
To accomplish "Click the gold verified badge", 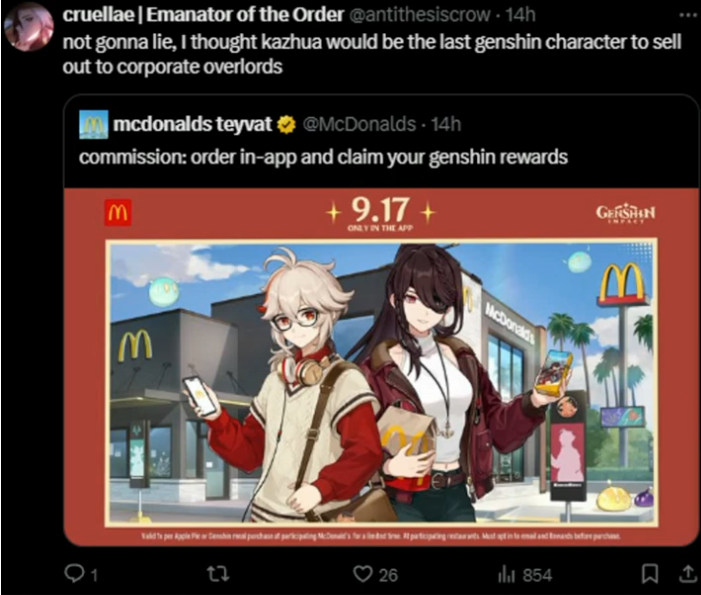I will coord(287,125).
